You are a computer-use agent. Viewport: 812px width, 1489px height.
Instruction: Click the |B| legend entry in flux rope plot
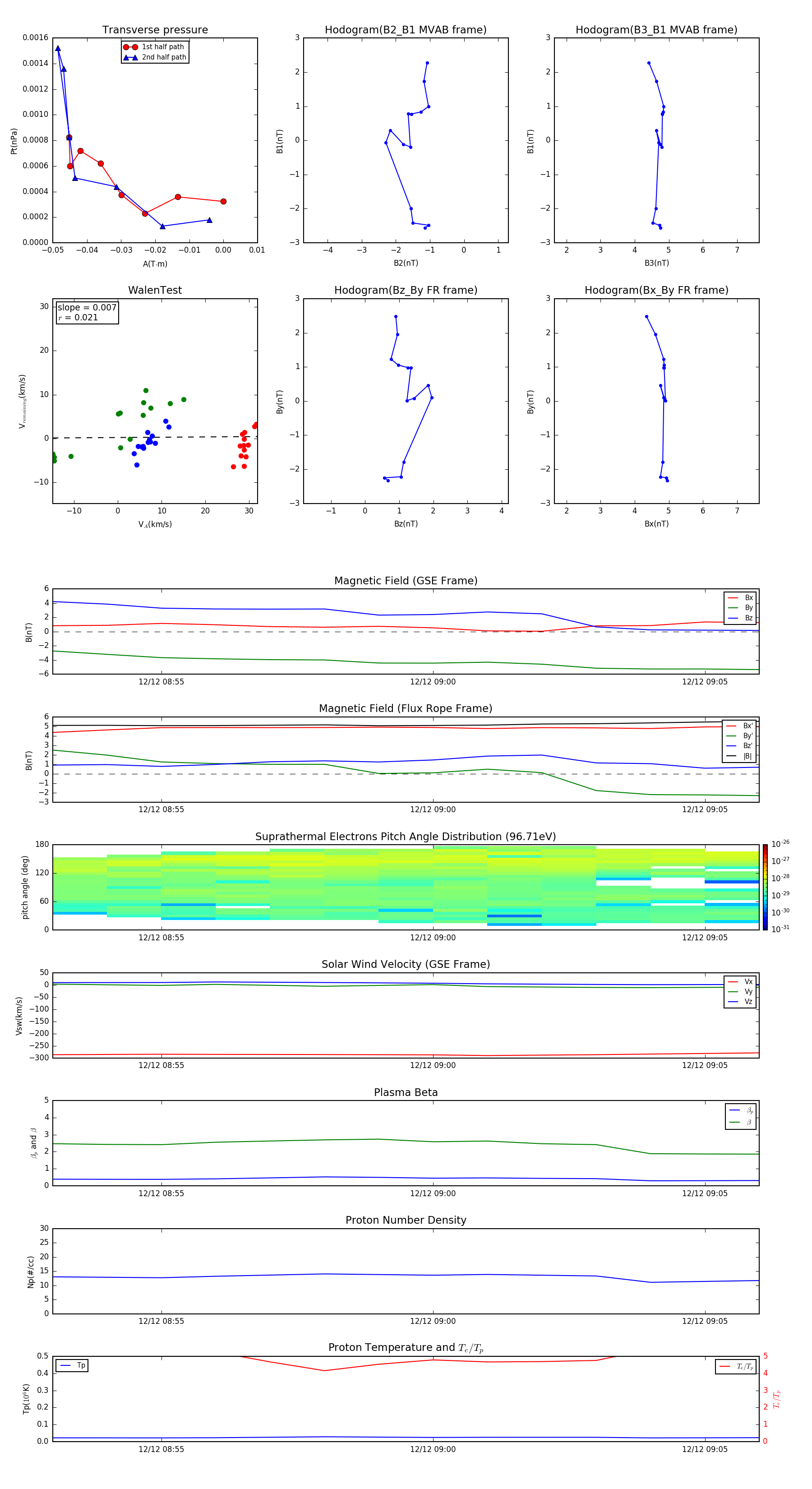[x=740, y=756]
